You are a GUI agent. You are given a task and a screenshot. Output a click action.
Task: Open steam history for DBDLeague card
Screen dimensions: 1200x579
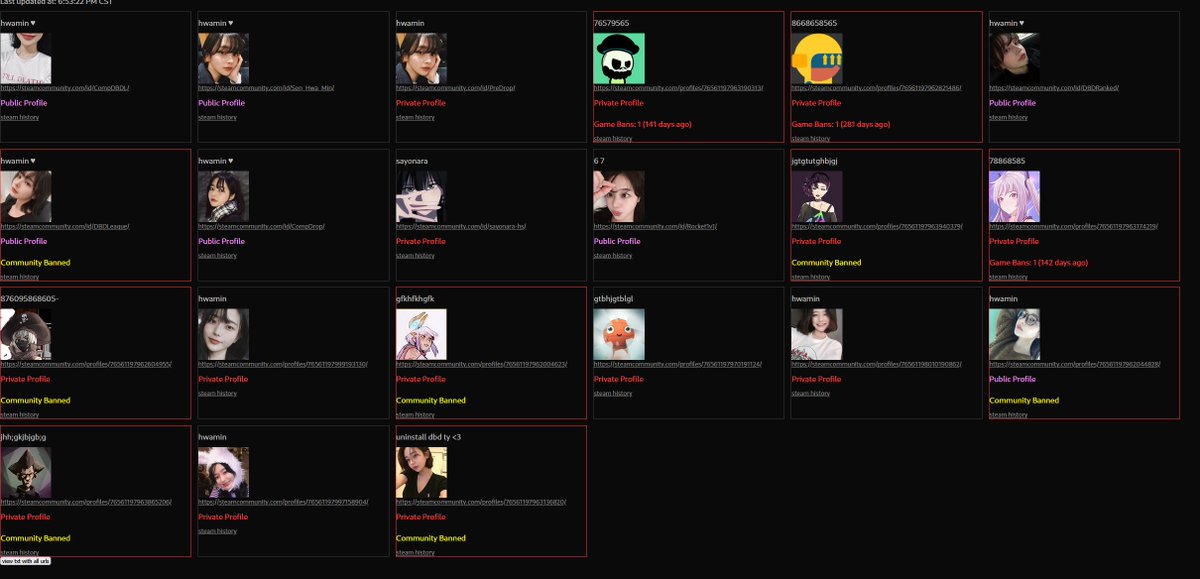tap(19, 277)
